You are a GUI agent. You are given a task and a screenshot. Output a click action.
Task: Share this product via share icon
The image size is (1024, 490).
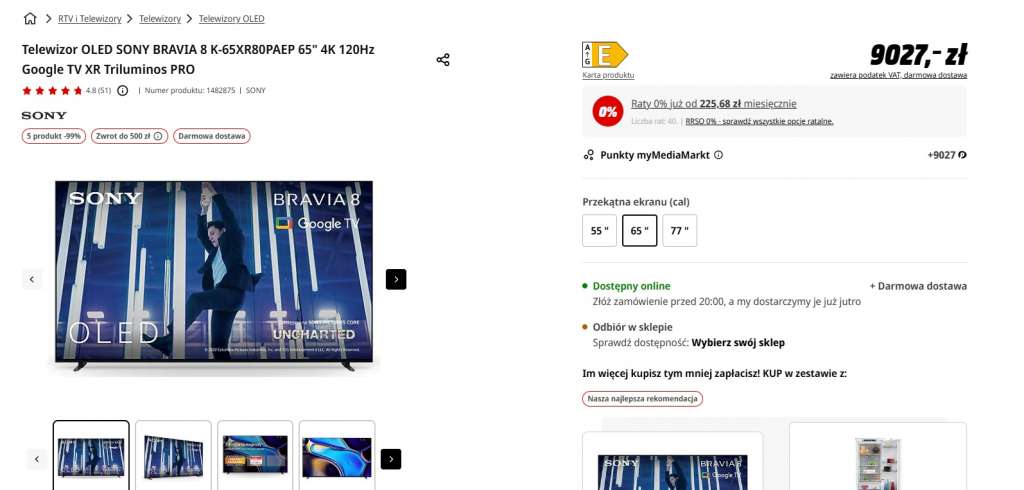pos(443,60)
